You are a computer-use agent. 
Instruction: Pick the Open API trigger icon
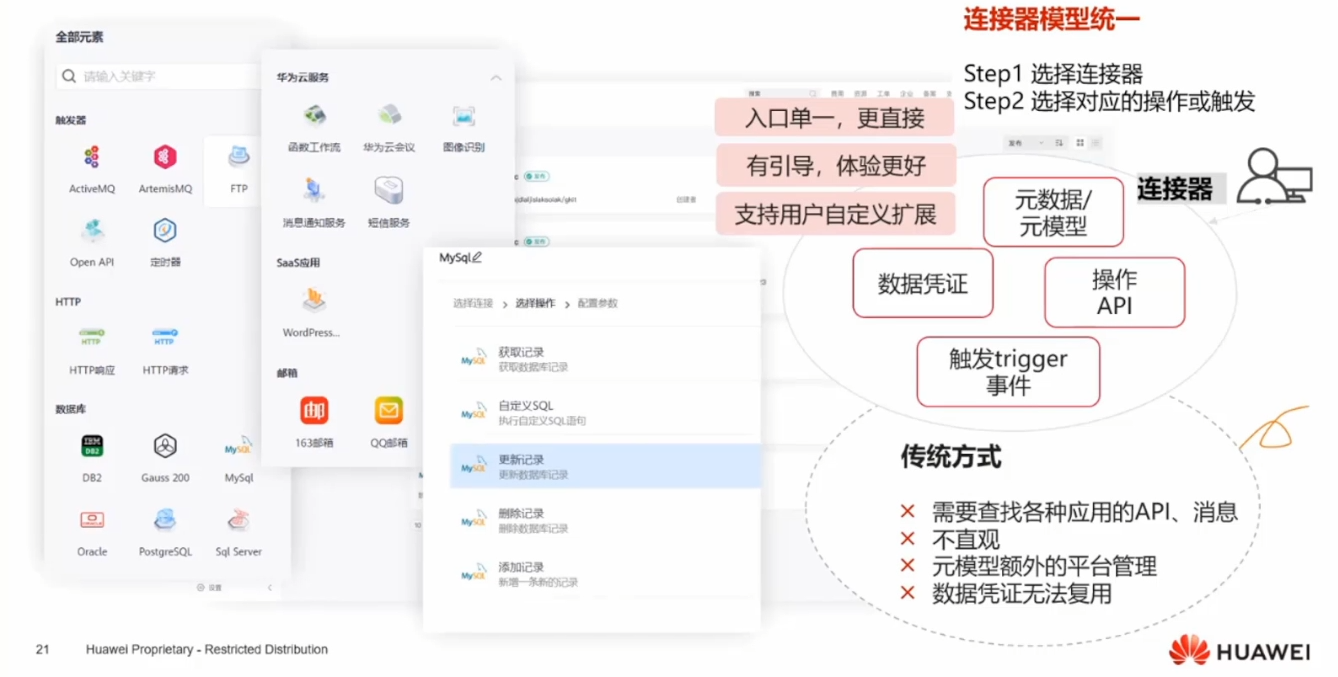[91, 231]
